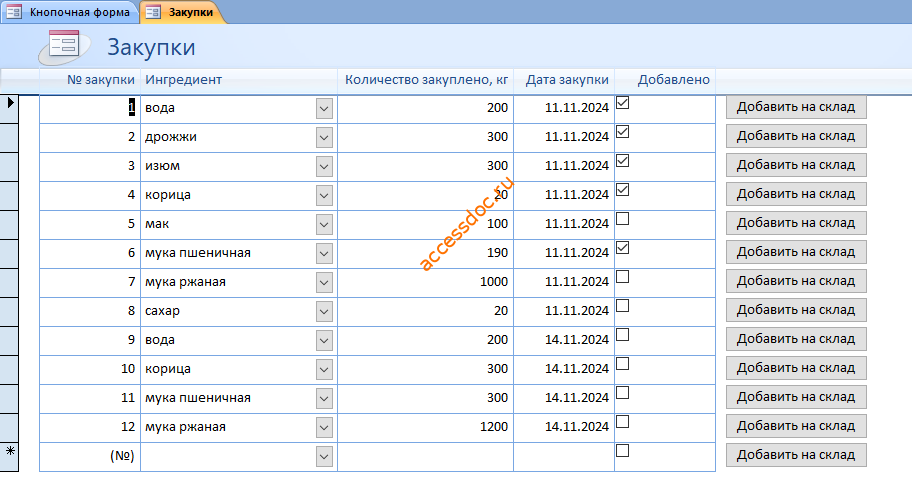
Task: Check Добавлено for purchase 12 мука ржаная
Action: 622,422
